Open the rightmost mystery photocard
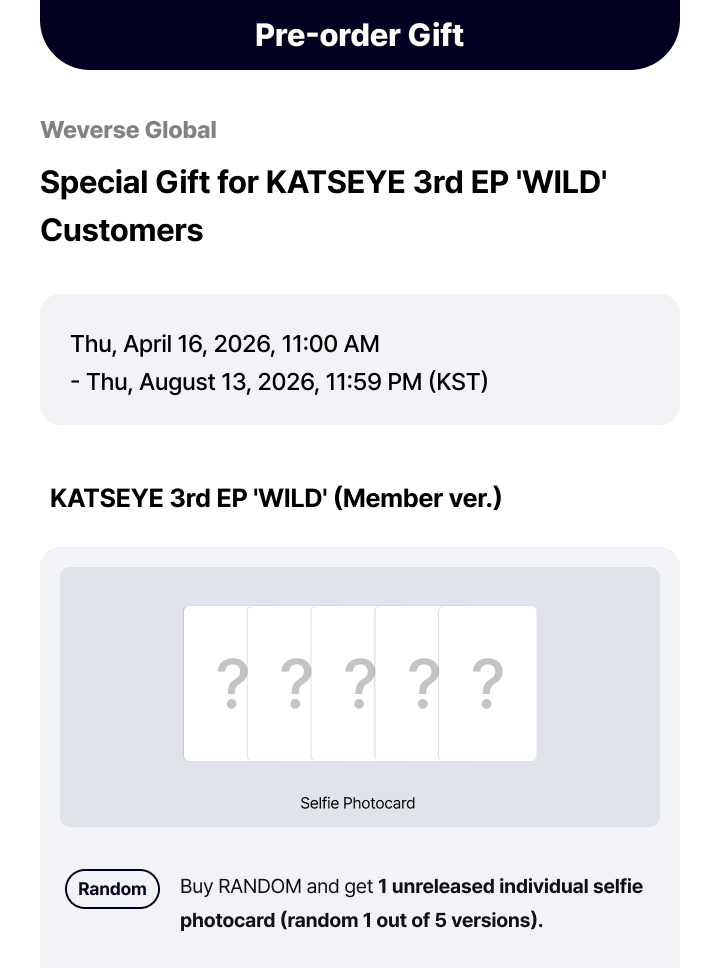The image size is (720, 968). tap(488, 683)
